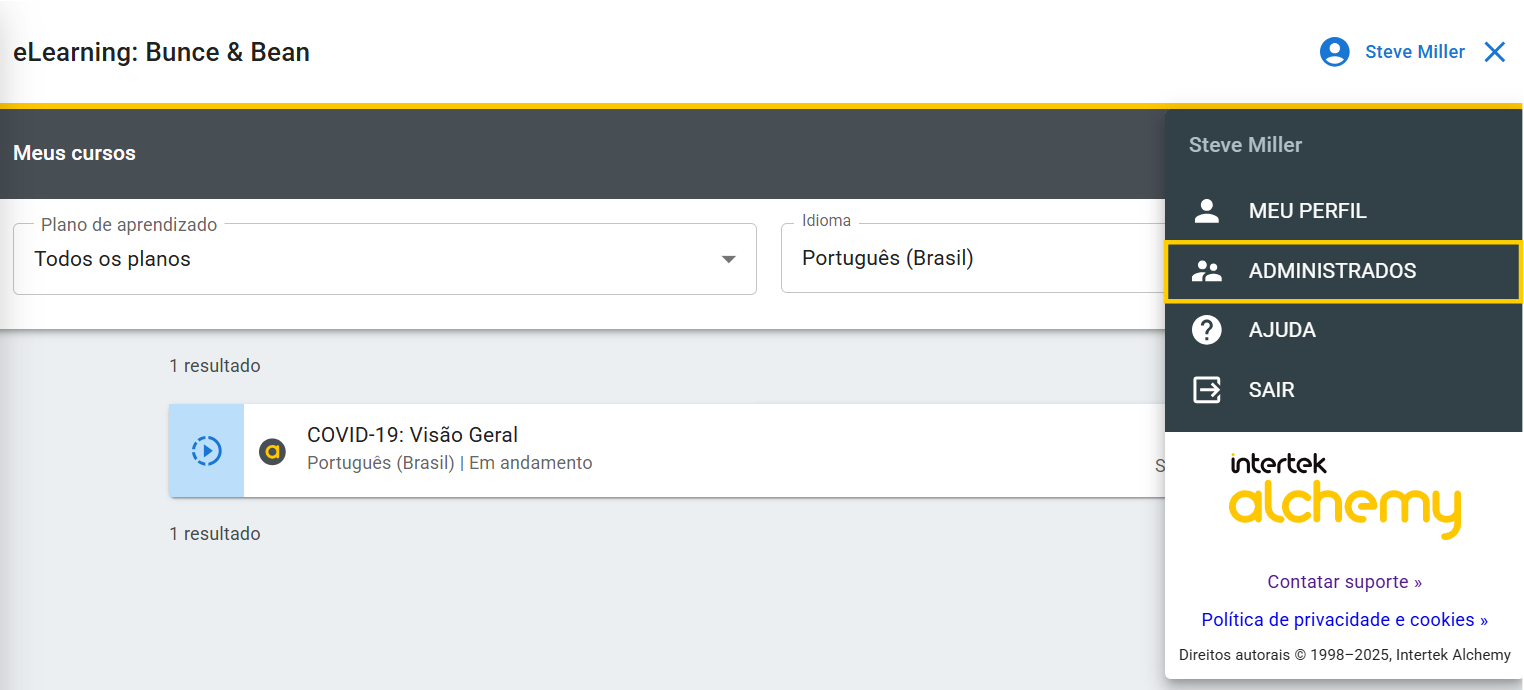Click the group icon beside ADMINISTRADOS
1524x690 pixels.
[1207, 271]
